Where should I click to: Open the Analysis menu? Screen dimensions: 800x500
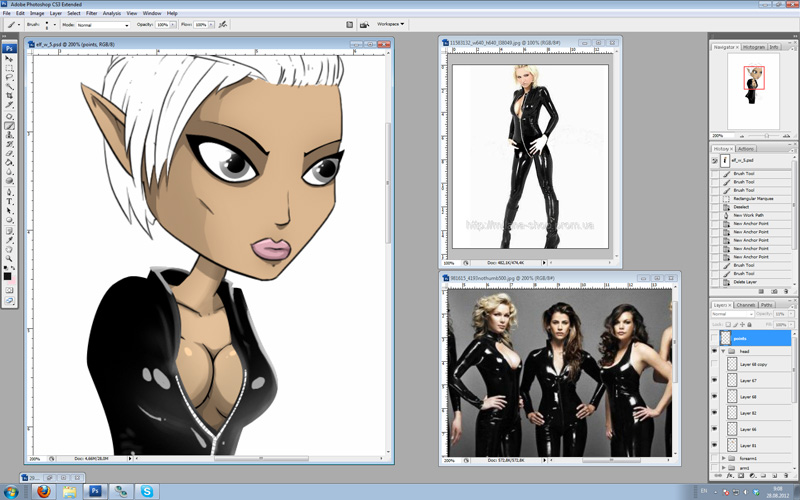tap(111, 13)
